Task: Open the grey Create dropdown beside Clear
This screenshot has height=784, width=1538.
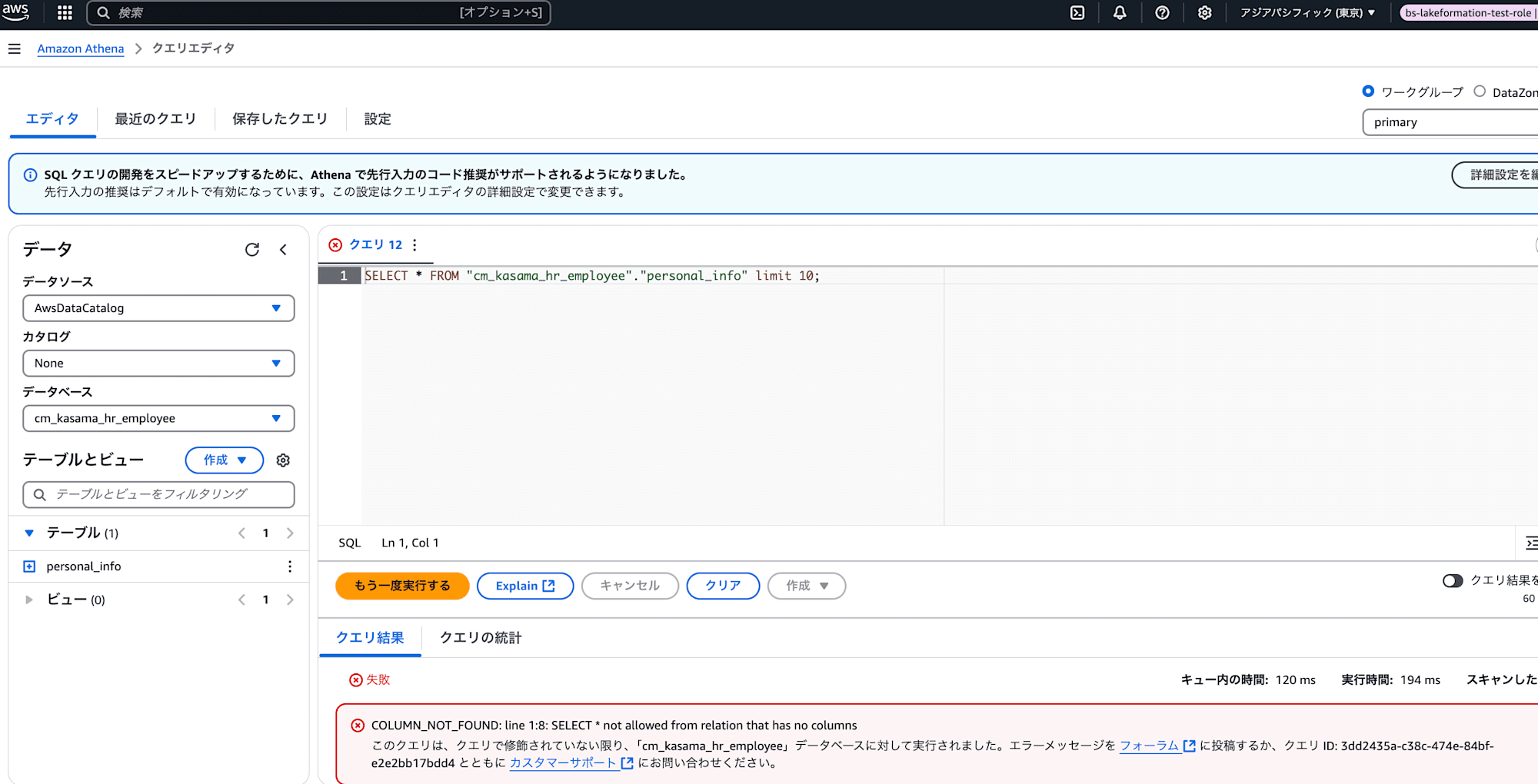Action: pos(807,586)
